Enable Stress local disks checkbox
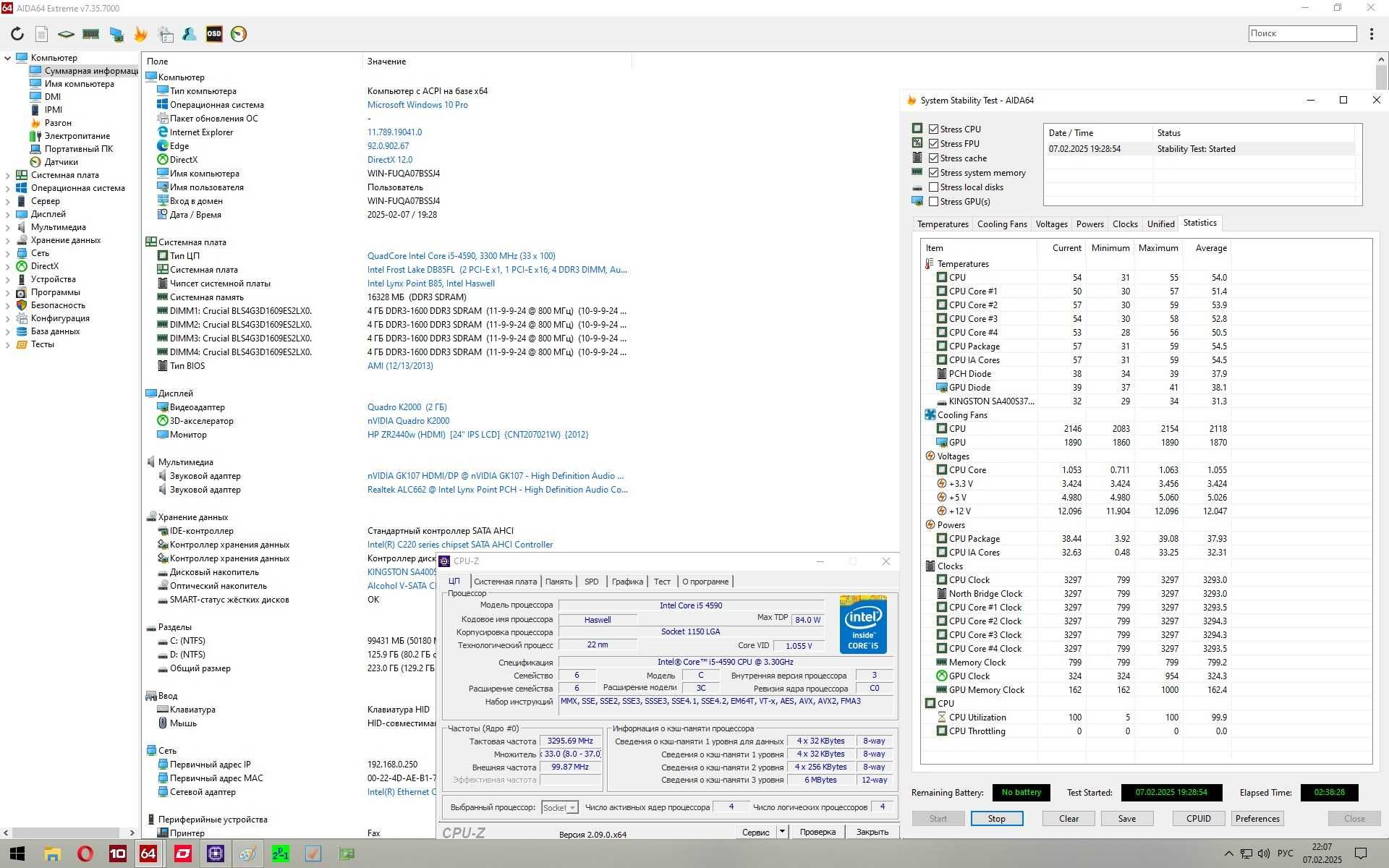This screenshot has height=868, width=1389. click(x=933, y=187)
